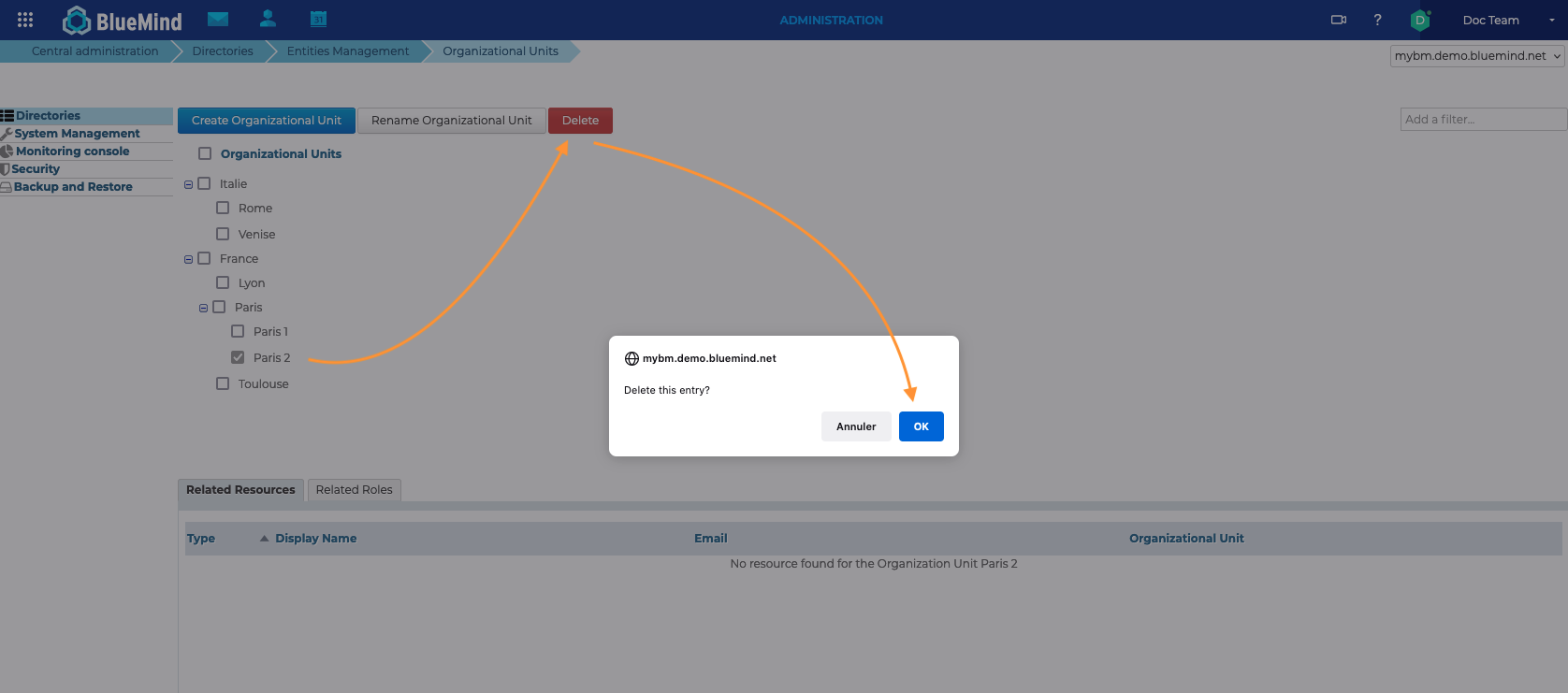Click the video conference camera icon
Image resolution: width=1568 pixels, height=693 pixels.
point(1339,20)
